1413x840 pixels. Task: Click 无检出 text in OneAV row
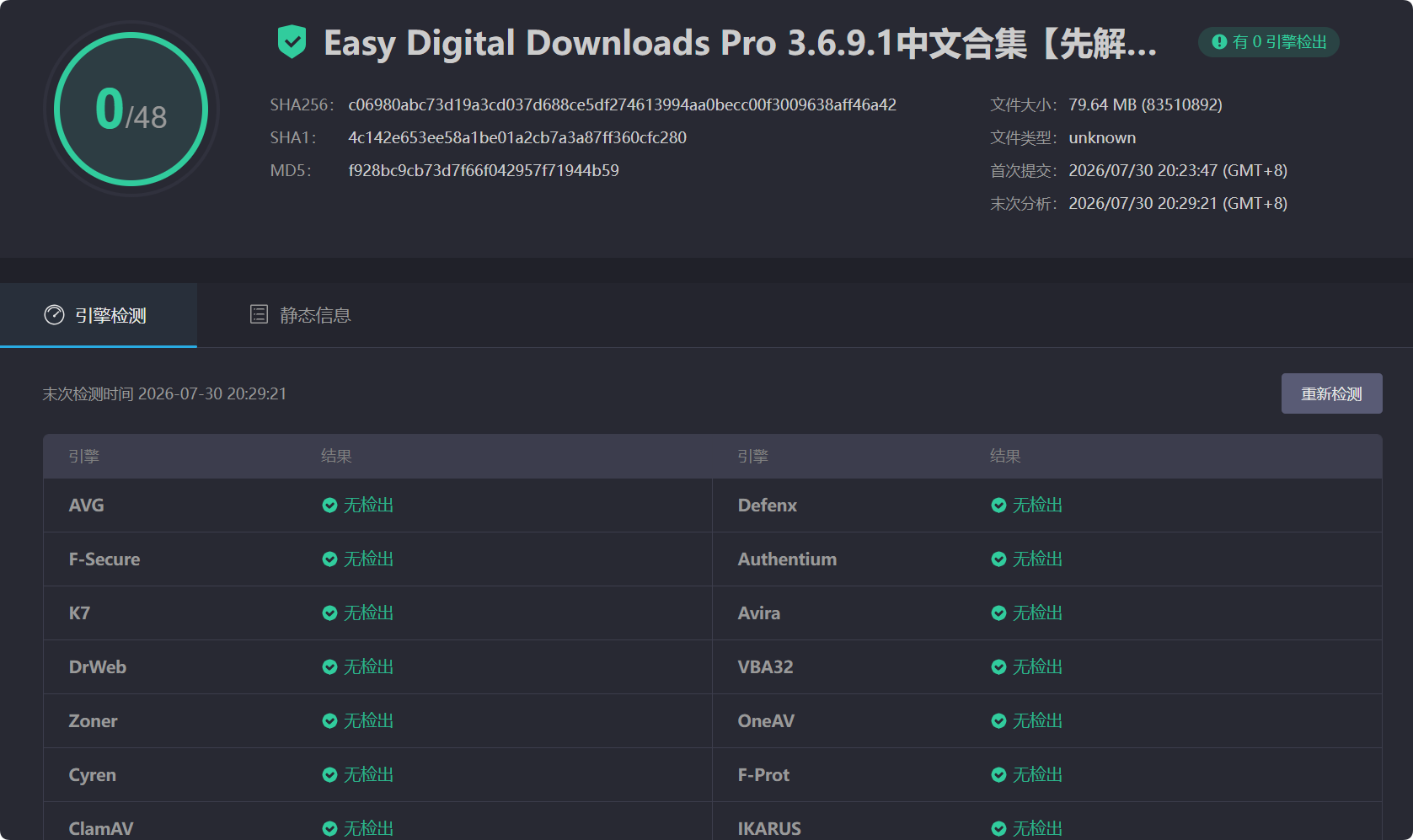coord(1038,721)
